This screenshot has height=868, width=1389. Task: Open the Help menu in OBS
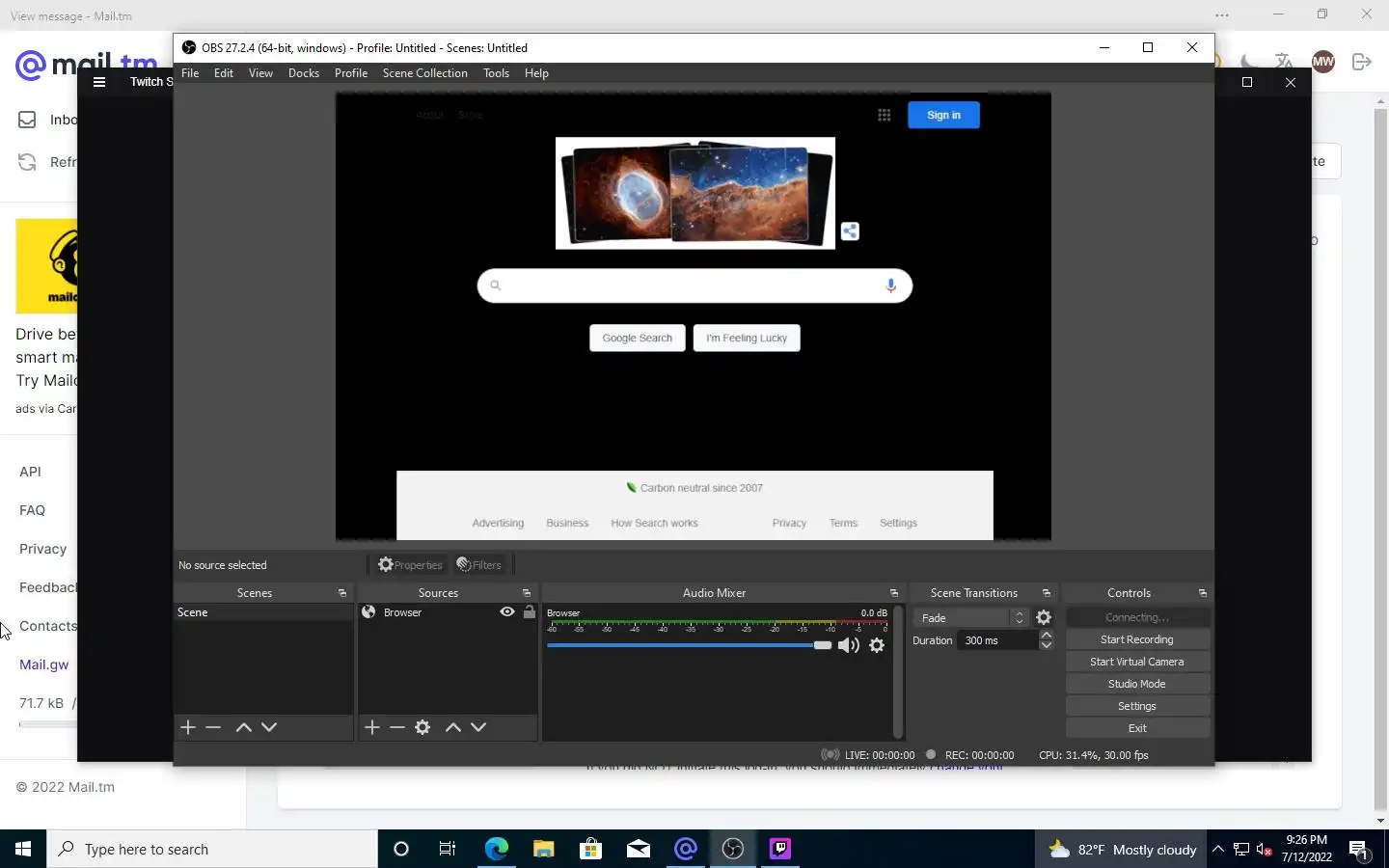(x=536, y=73)
